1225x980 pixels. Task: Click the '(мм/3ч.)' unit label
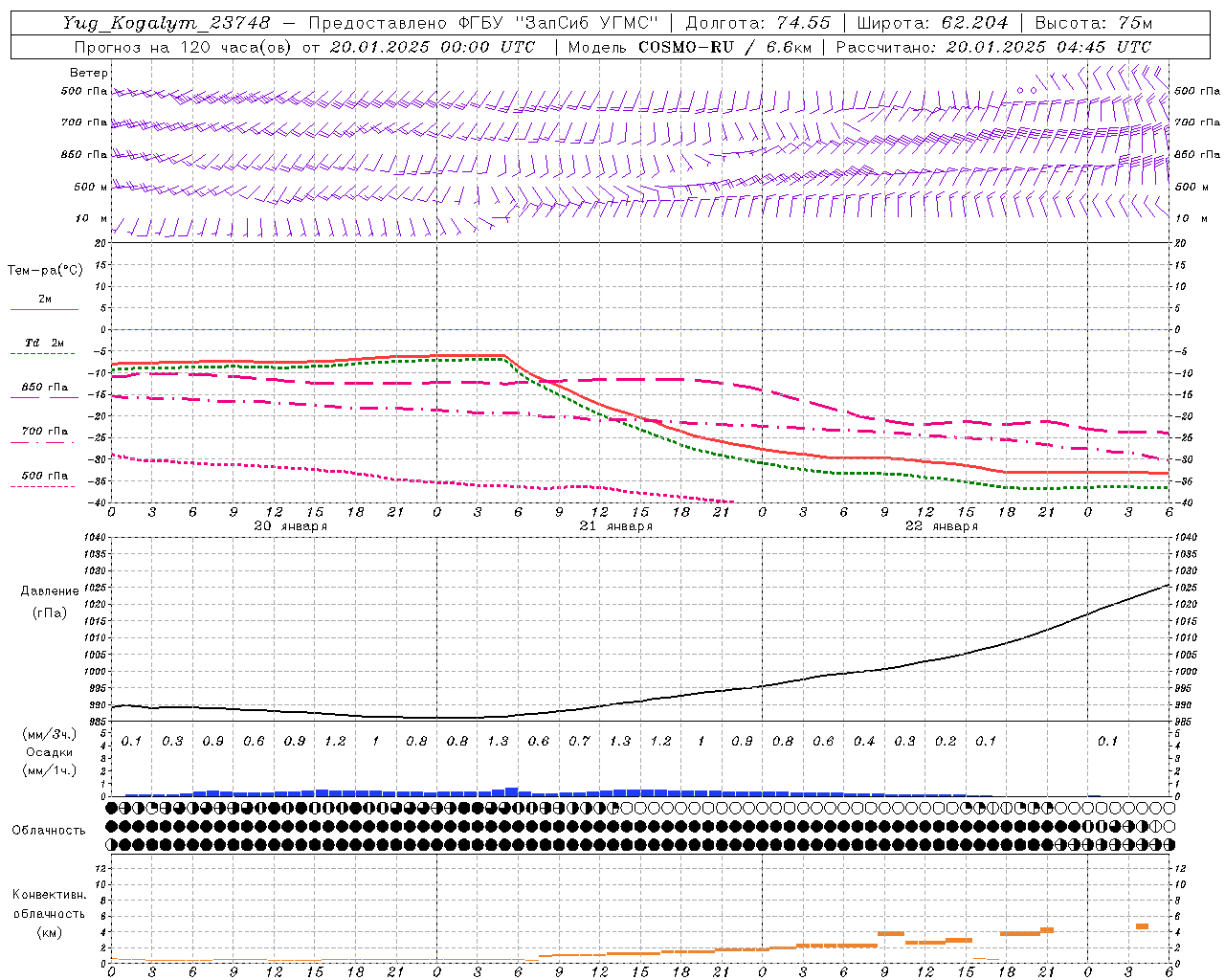pos(50,735)
